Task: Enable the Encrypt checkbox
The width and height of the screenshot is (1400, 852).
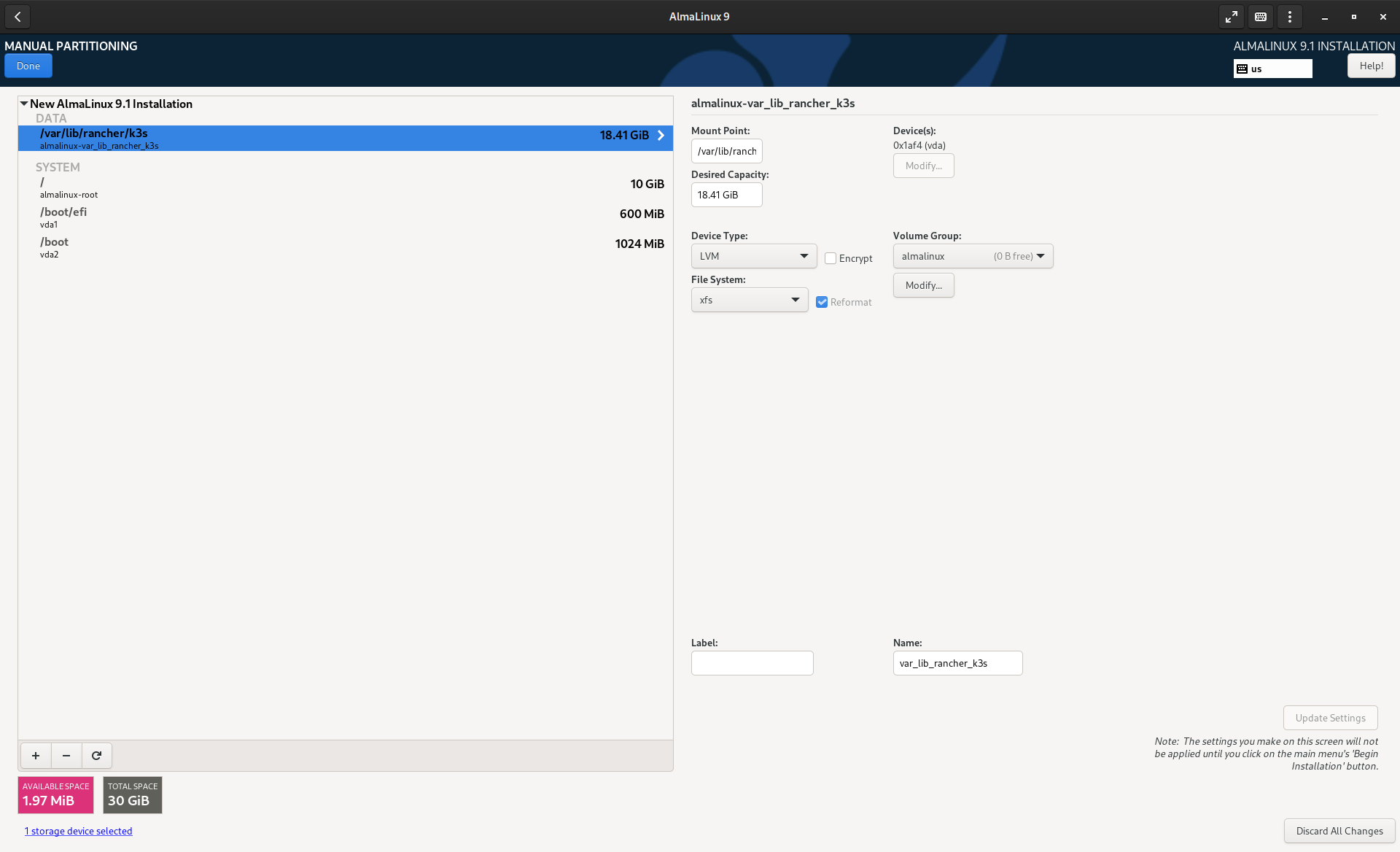Action: click(831, 258)
